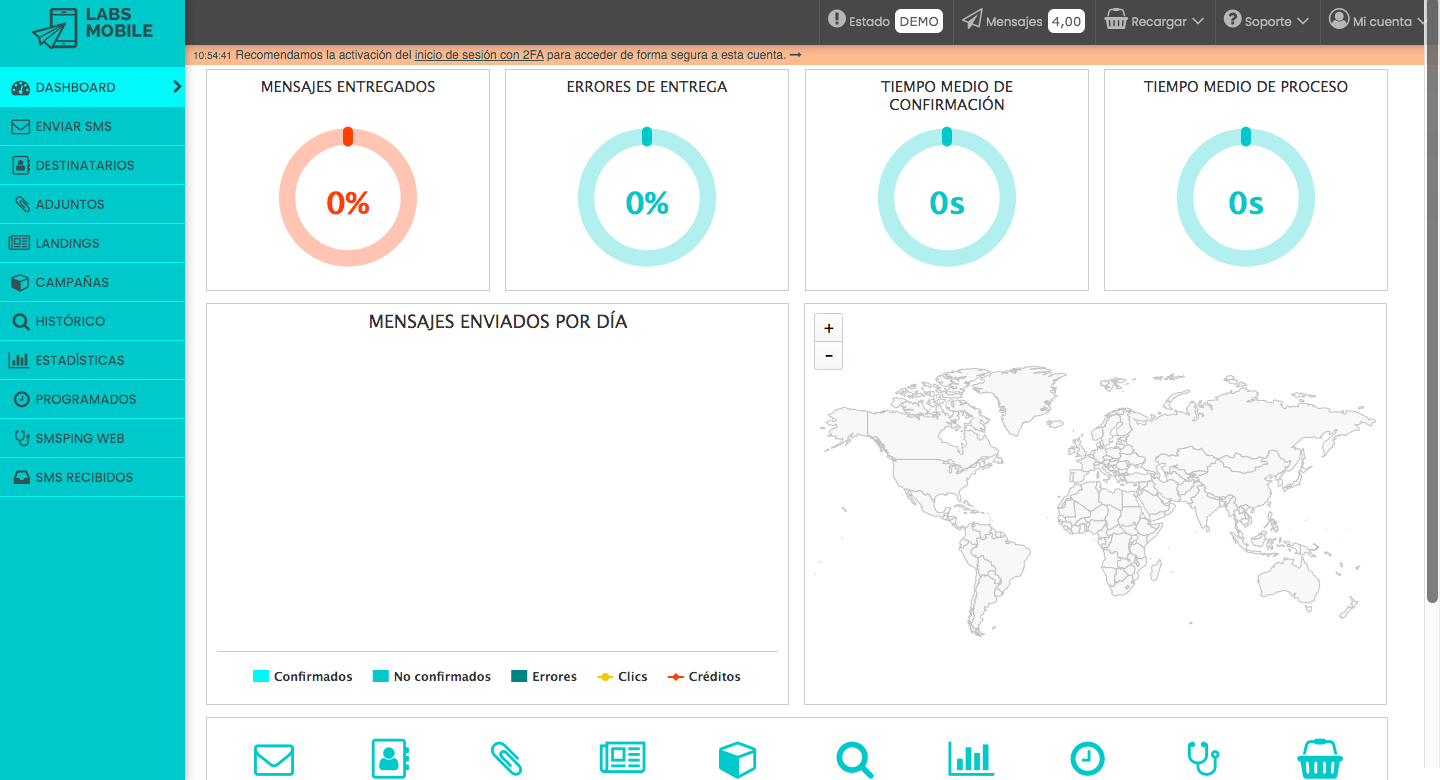Open the Soporte dropdown menu
Image resolution: width=1440 pixels, height=780 pixels.
(1266, 21)
